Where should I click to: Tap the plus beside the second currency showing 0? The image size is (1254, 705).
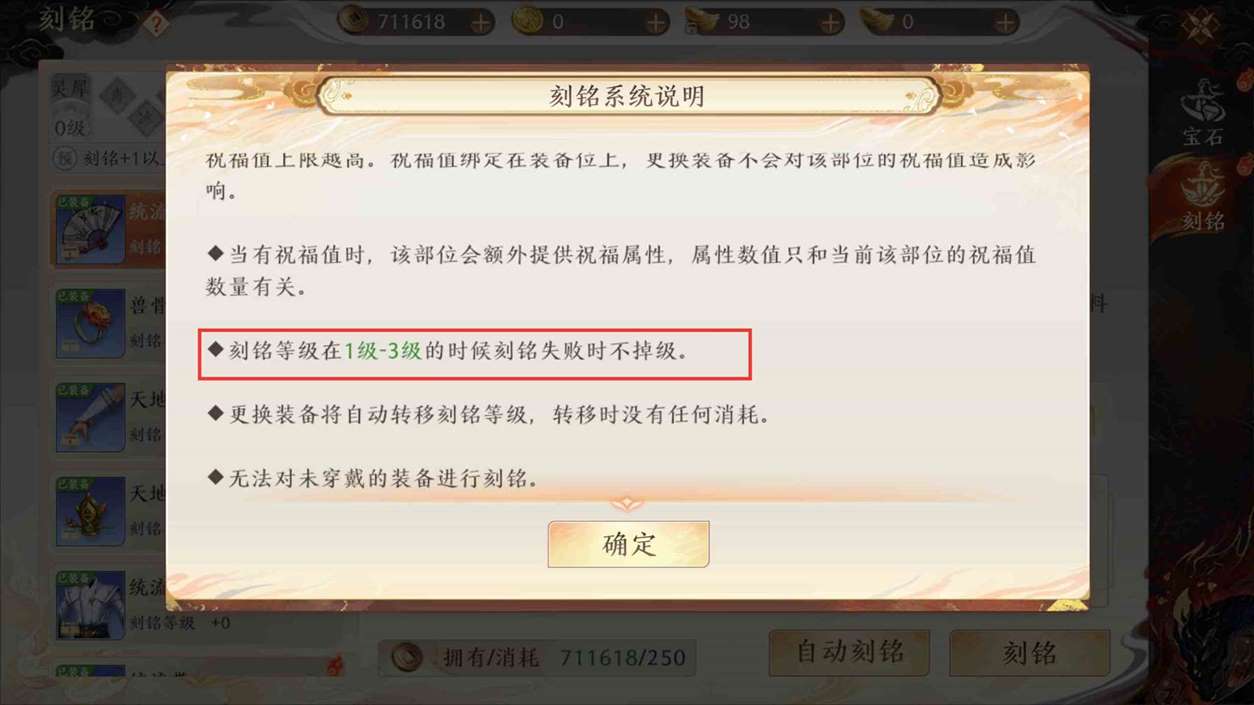click(x=655, y=22)
